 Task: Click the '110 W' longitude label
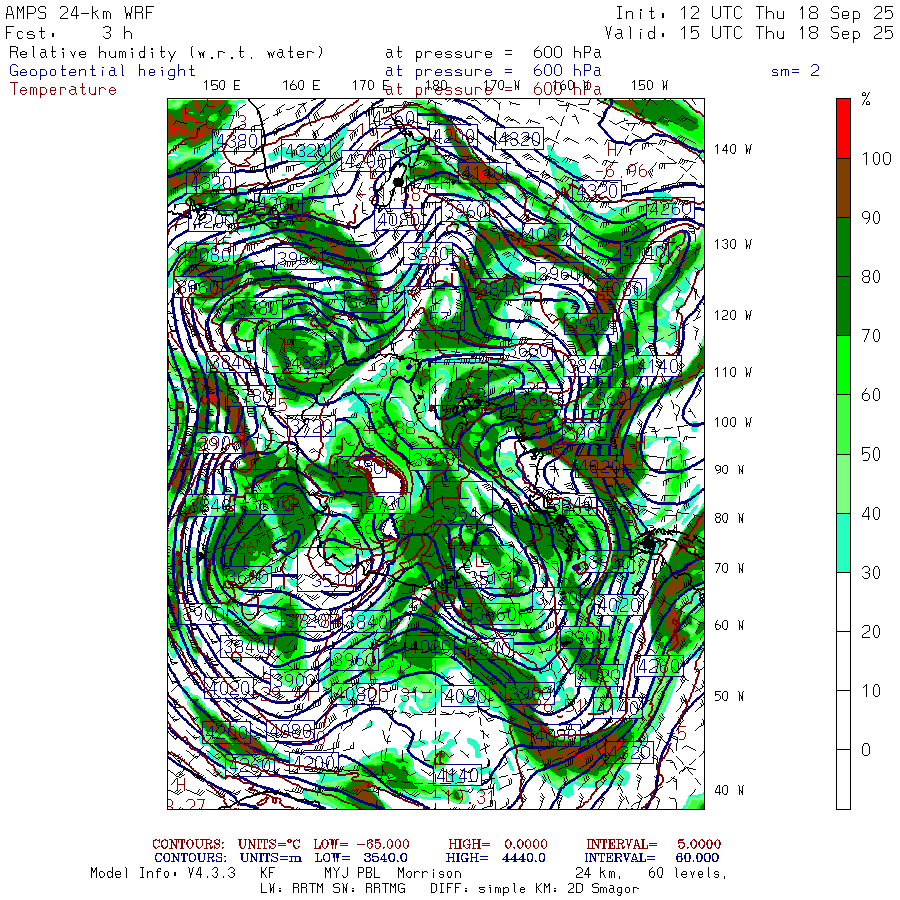click(x=732, y=373)
